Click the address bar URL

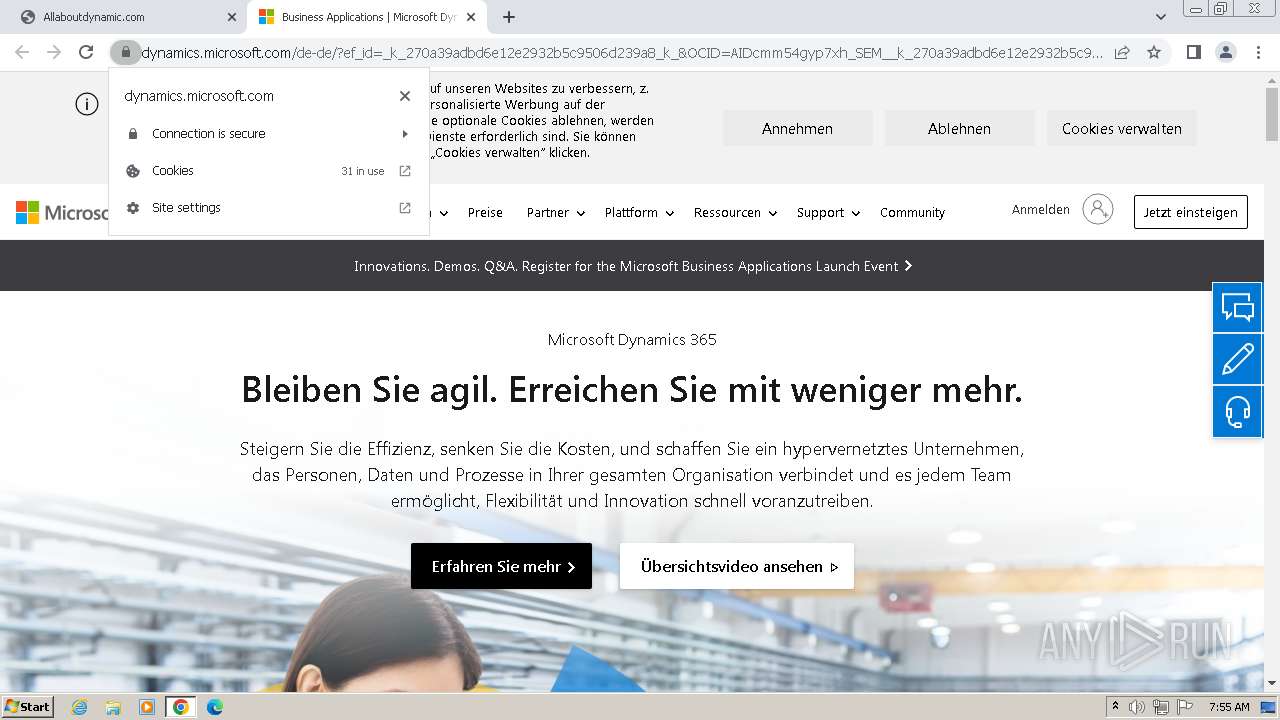point(620,52)
